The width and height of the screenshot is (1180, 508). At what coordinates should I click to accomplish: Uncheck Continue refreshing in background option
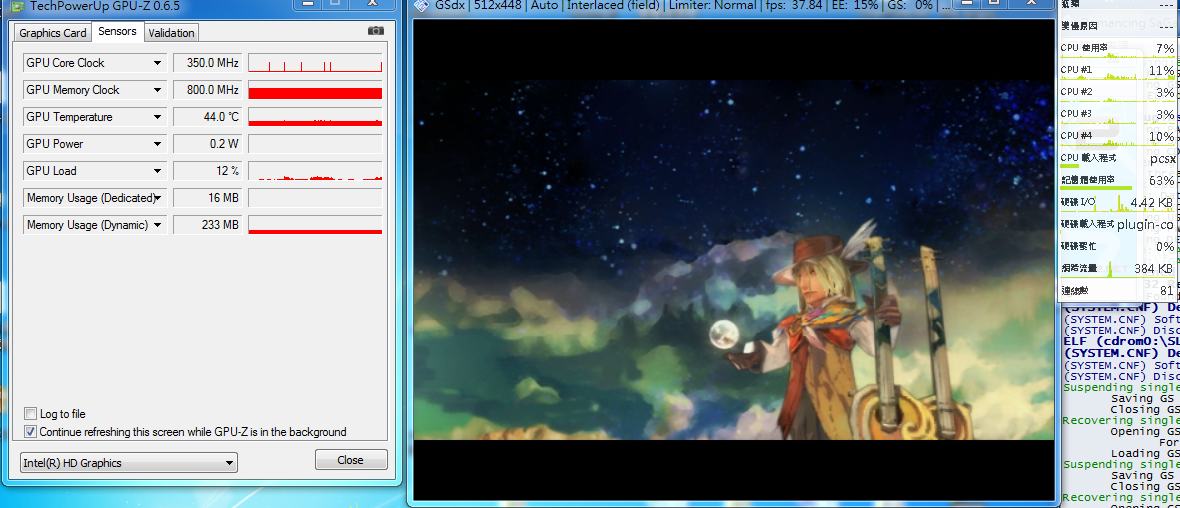[x=30, y=432]
